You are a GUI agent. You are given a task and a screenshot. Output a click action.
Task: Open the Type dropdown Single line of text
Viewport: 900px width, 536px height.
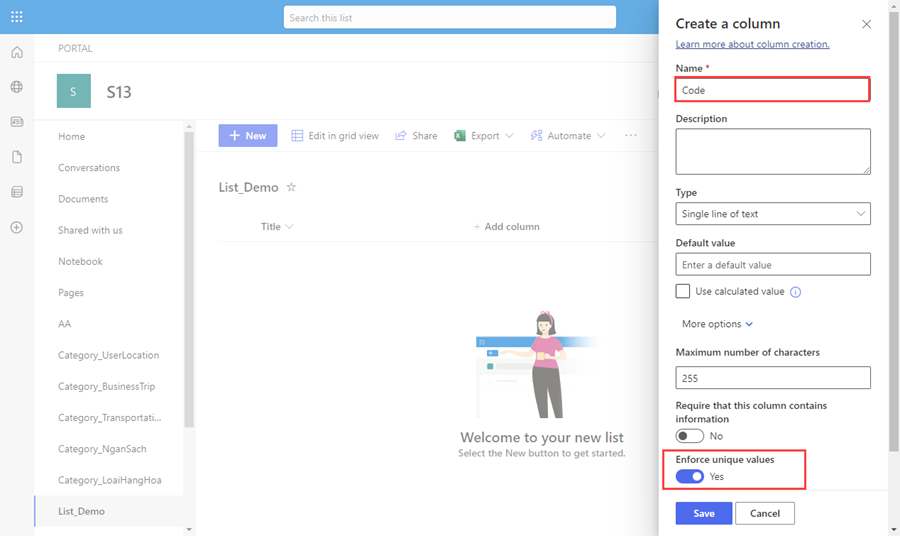773,213
